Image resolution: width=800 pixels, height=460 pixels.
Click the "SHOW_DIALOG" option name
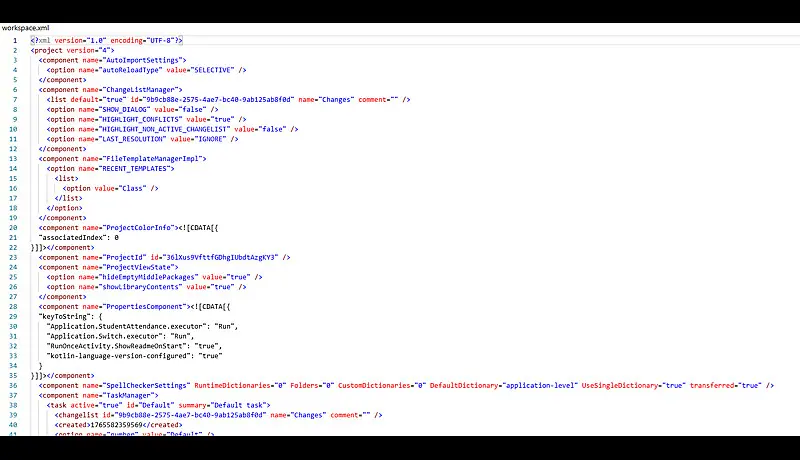click(x=124, y=110)
